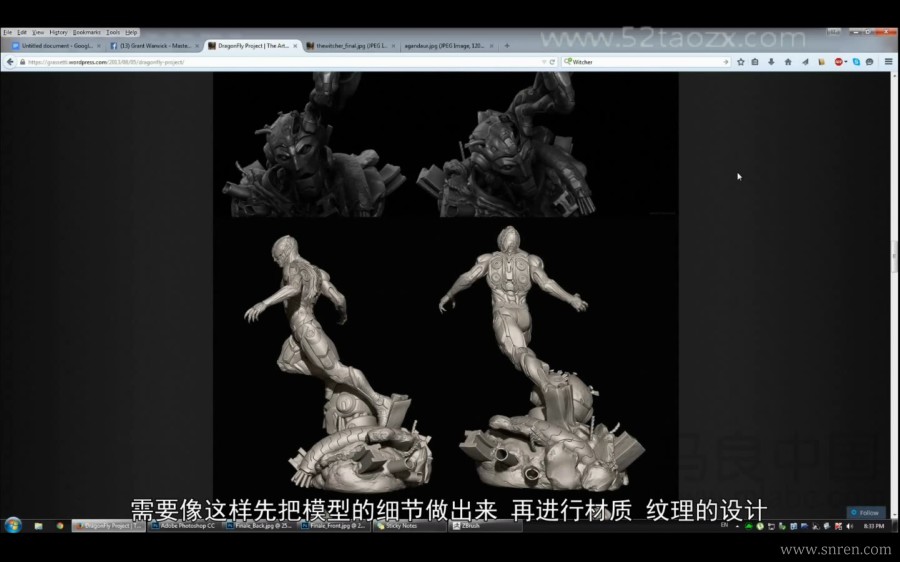Click the red flag tray icon
The width and height of the screenshot is (900, 562).
pos(838,526)
